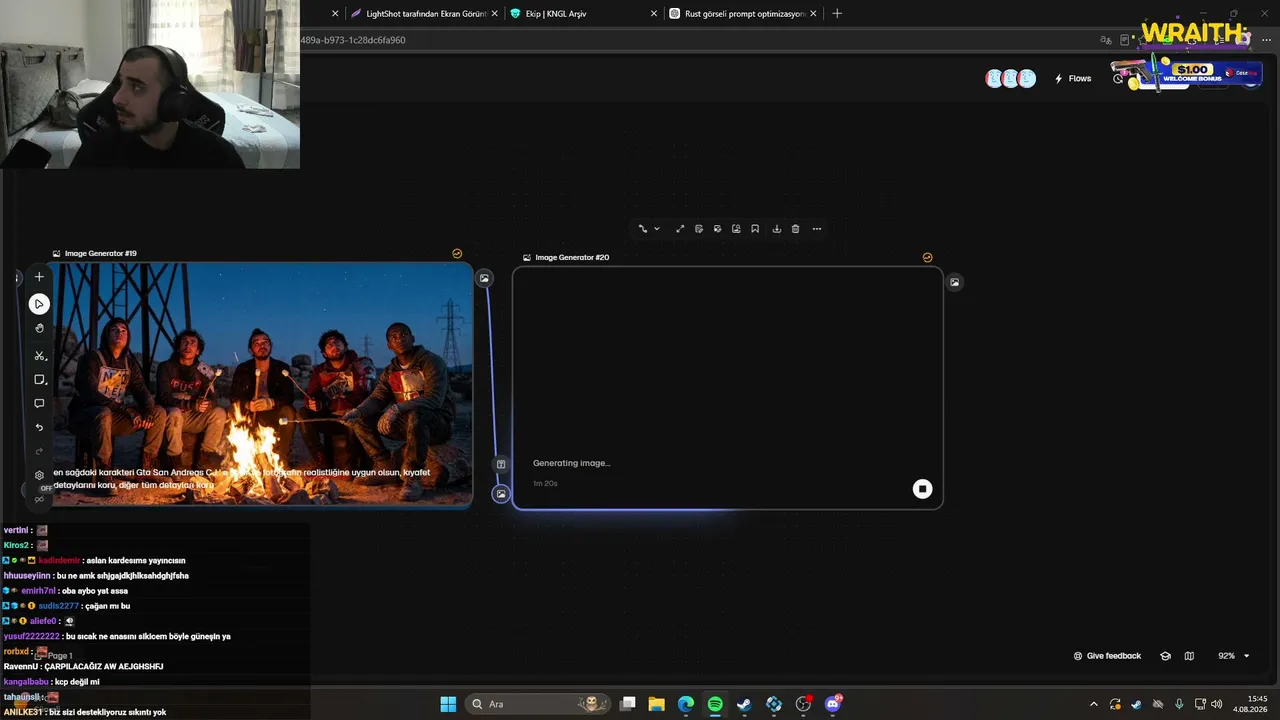Delete the selected node with trash icon
This screenshot has height=720, width=1280.
[795, 229]
